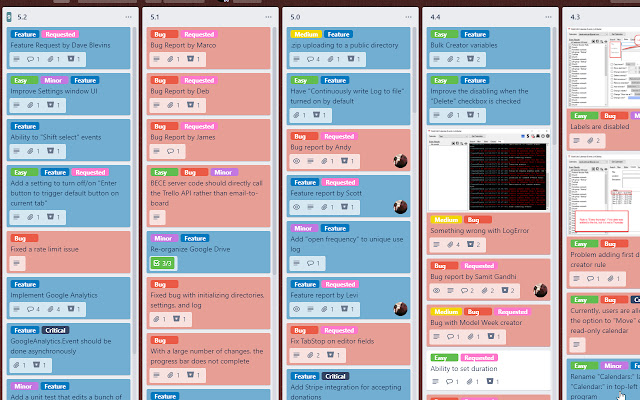The image size is (640, 400).
Task: Click description icon on BECE server code card
Action: [x=156, y=217]
